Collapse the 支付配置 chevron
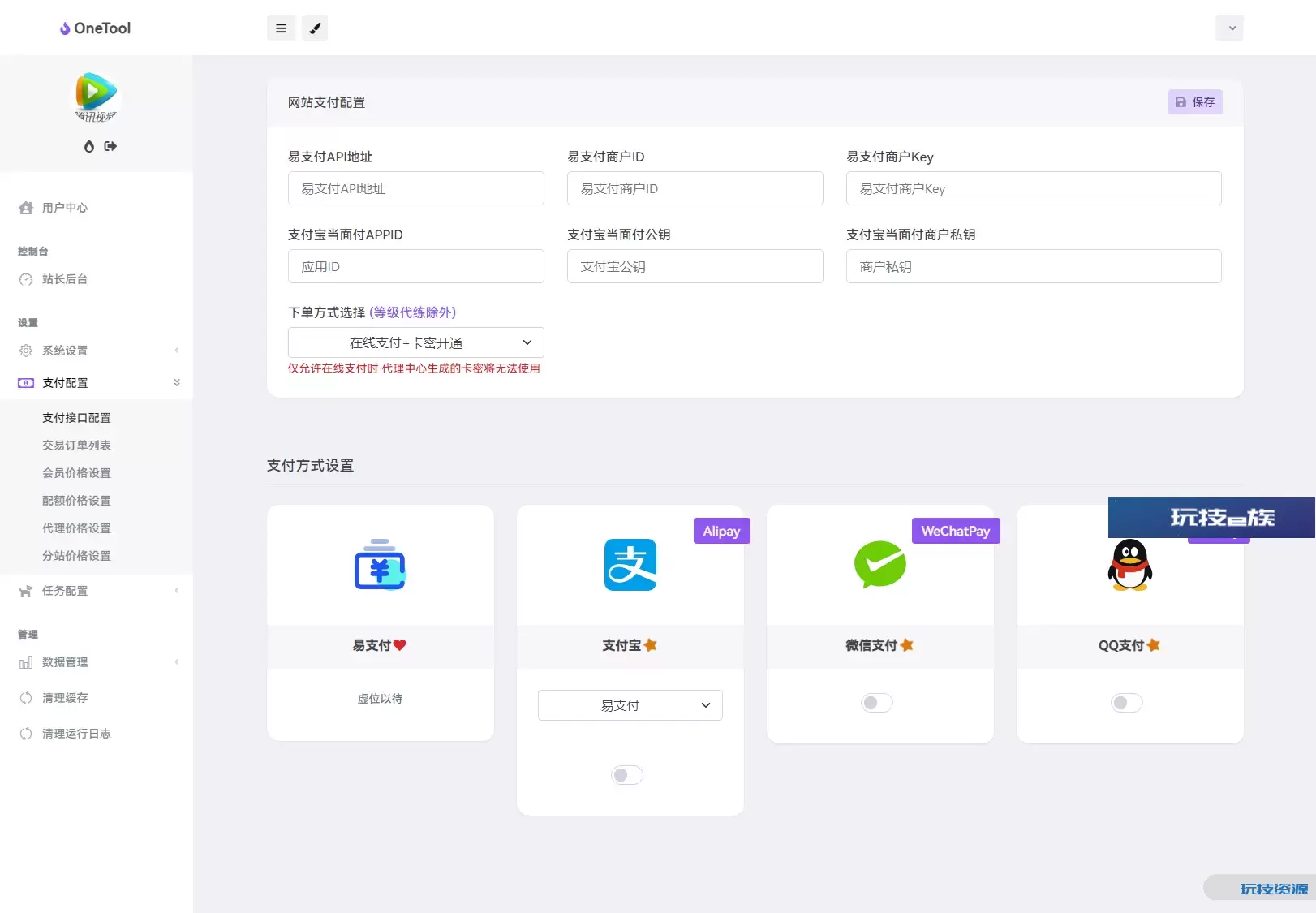Viewport: 1316px width, 913px height. (x=177, y=383)
